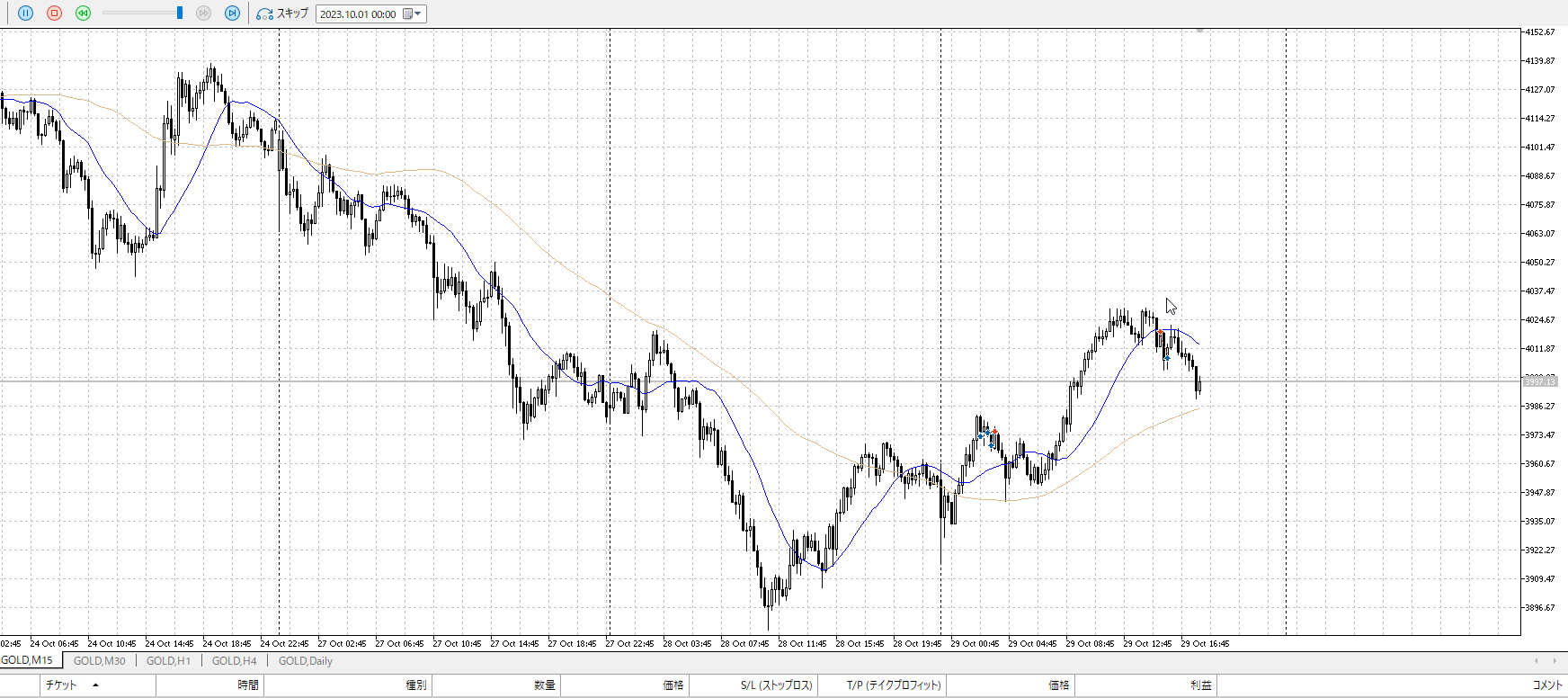Switch to the GOLD,H1 chart tab
1568x698 pixels.
click(168, 661)
